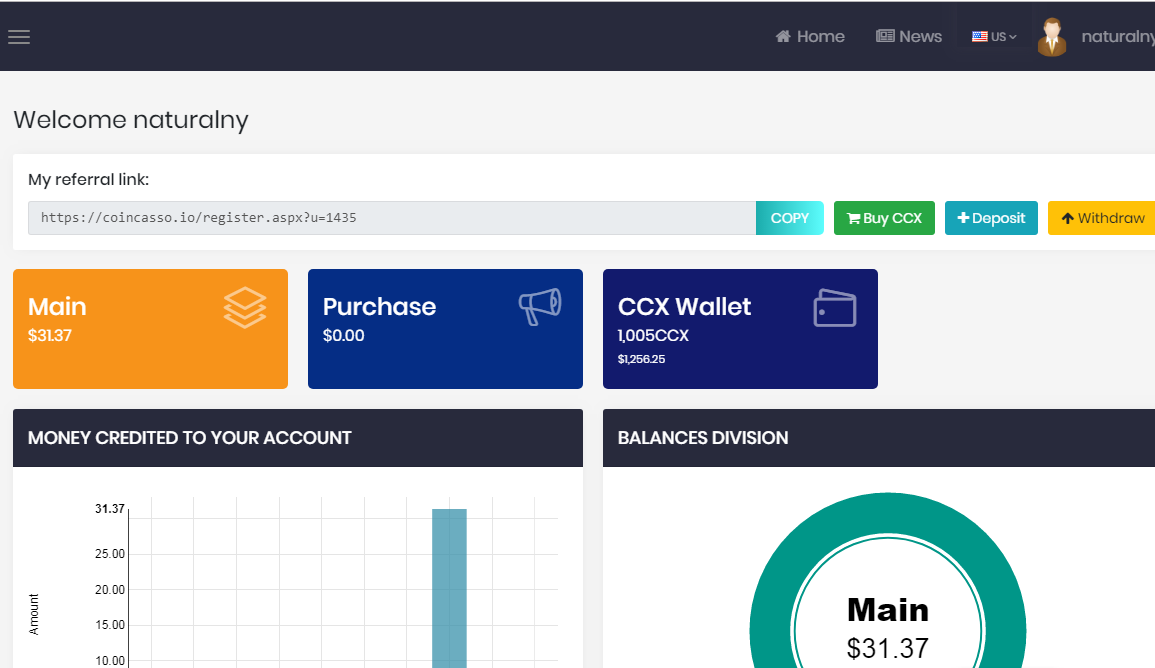The width and height of the screenshot is (1155, 668).
Task: Click the Balances Division header
Action: coord(879,437)
